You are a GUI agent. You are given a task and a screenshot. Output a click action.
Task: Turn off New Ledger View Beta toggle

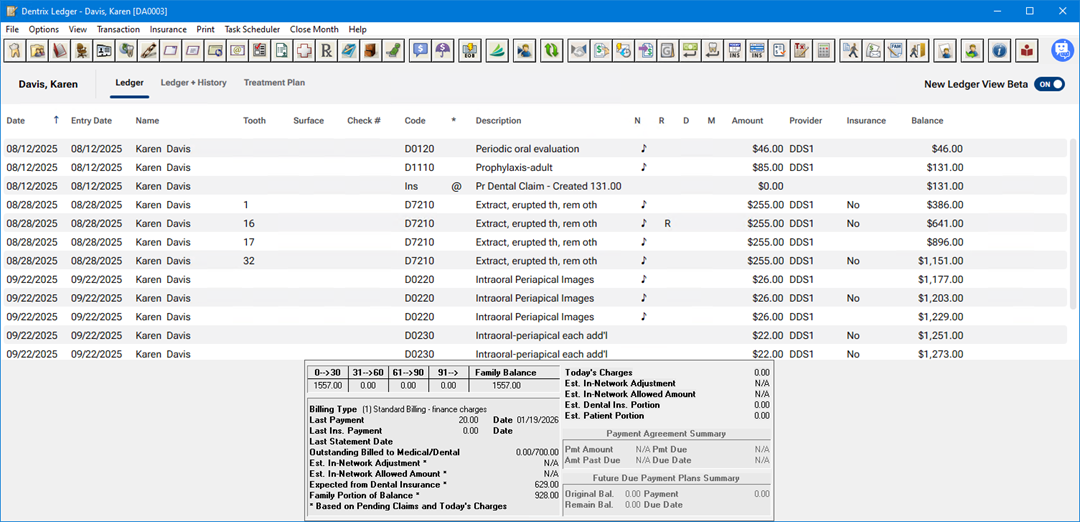point(1049,85)
